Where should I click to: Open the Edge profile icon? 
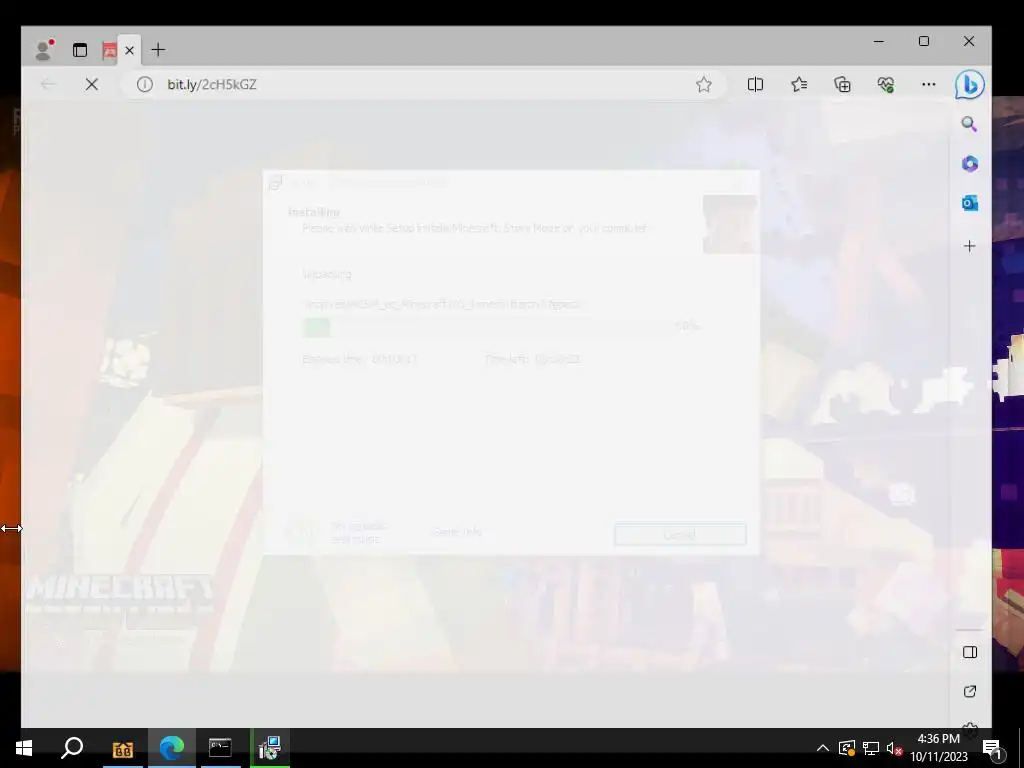point(44,50)
